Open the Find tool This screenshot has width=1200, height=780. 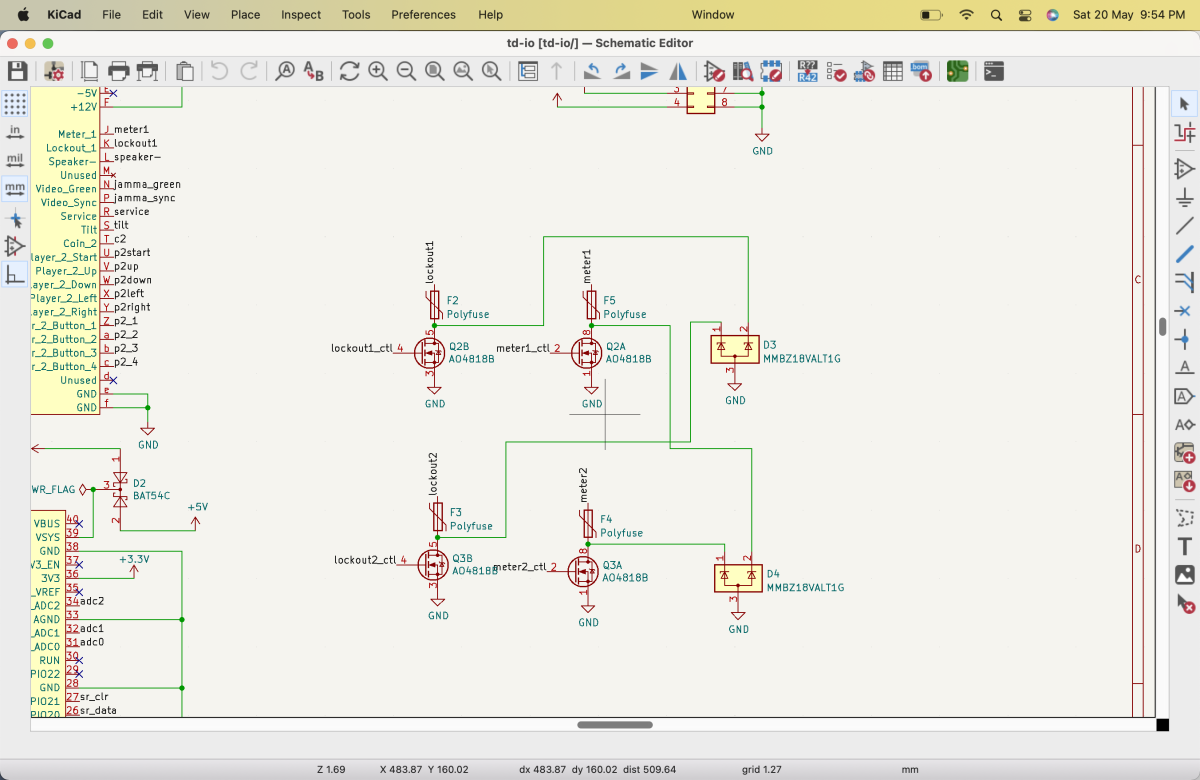[x=285, y=71]
